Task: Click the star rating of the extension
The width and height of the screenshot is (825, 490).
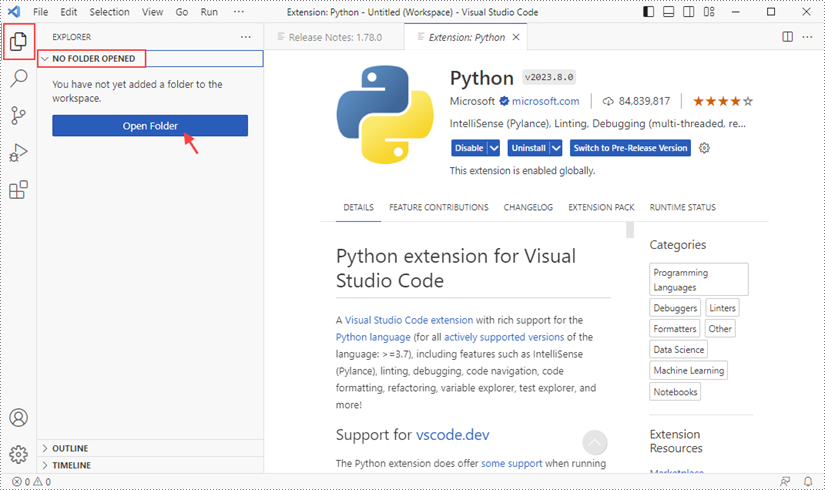Action: point(722,101)
